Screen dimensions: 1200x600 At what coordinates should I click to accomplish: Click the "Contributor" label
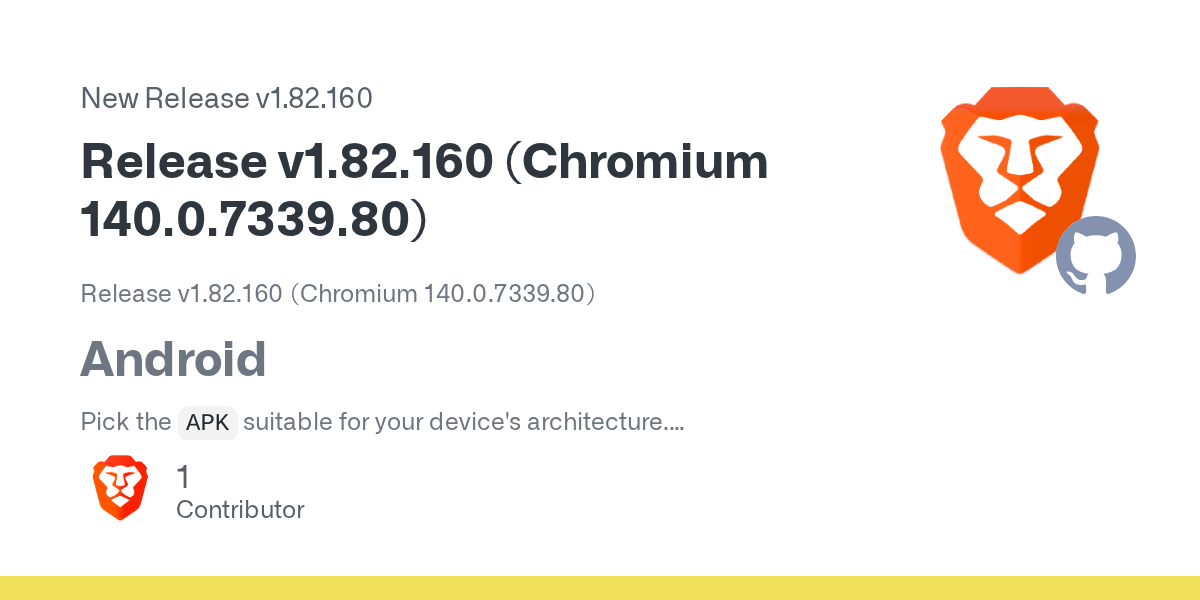coord(240,510)
